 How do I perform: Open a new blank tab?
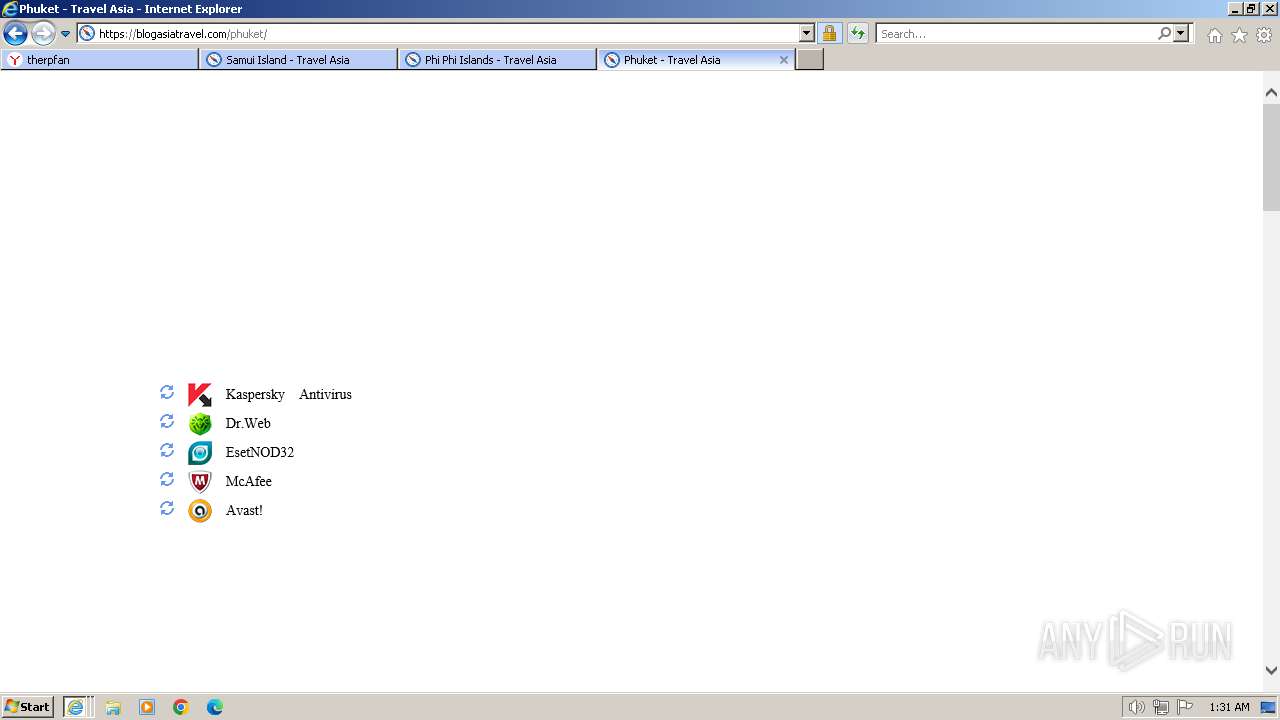coord(809,60)
